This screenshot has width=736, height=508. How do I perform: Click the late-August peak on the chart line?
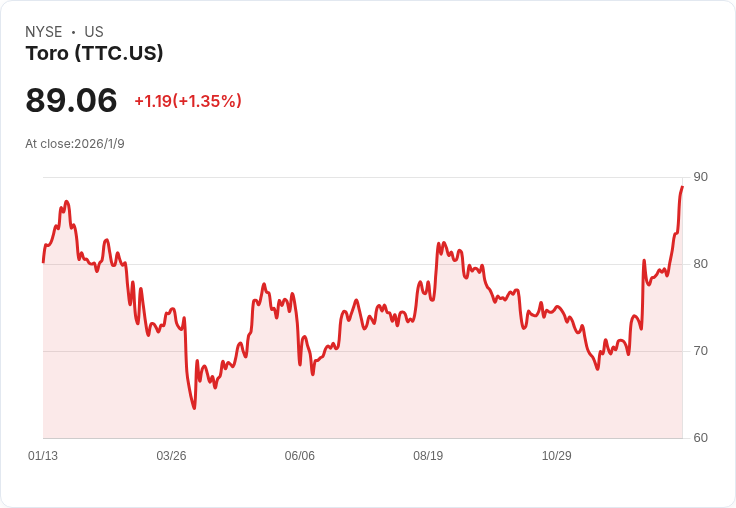click(x=444, y=243)
